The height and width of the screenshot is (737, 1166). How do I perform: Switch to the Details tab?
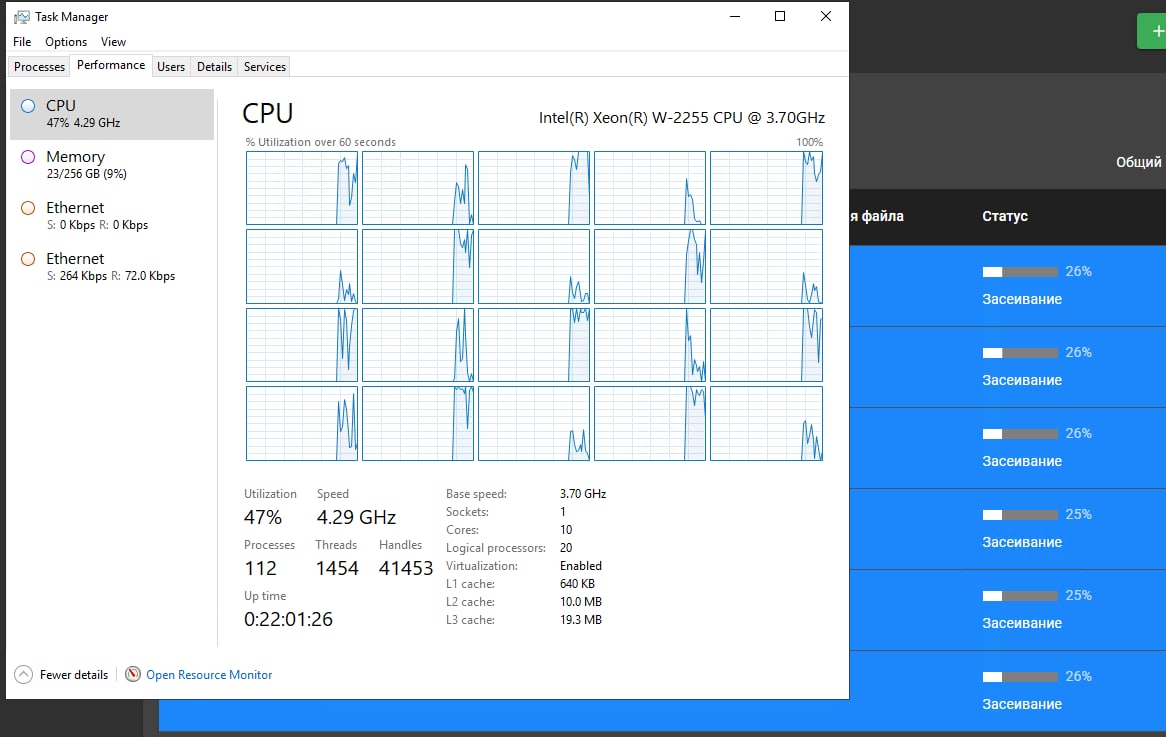(x=214, y=67)
